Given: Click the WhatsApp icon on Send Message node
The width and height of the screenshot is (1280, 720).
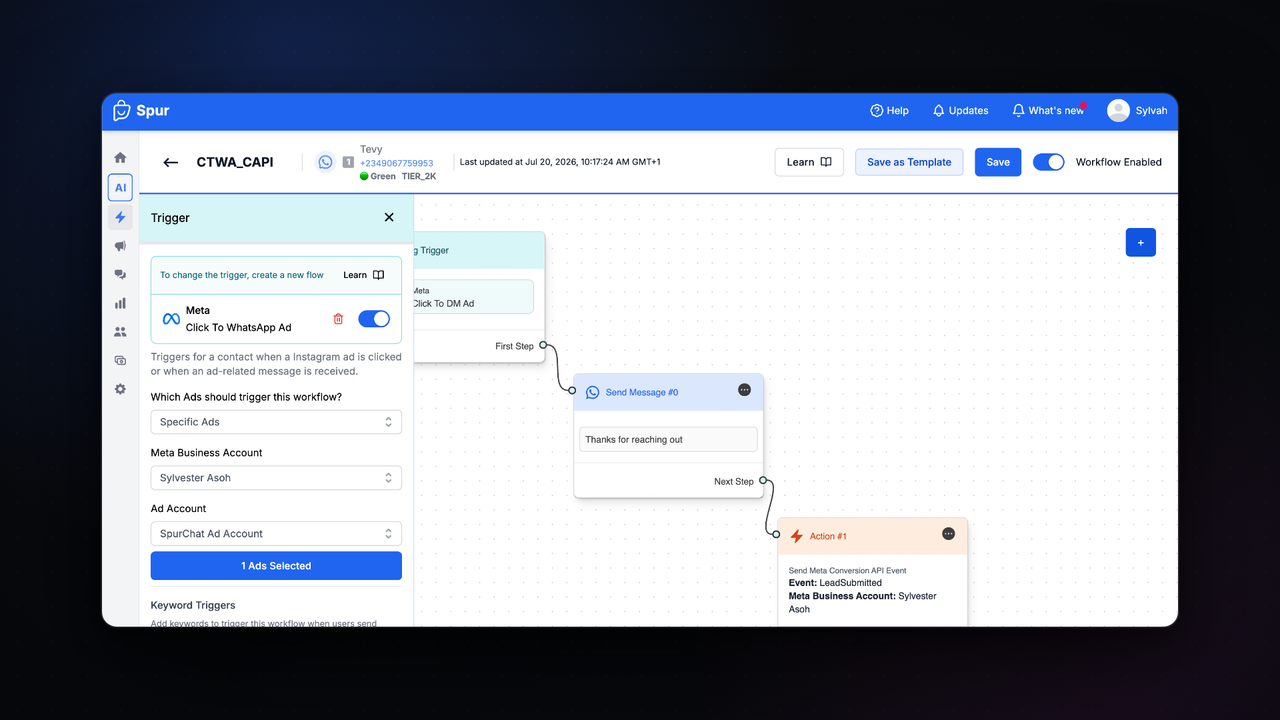Looking at the screenshot, I should 592,392.
